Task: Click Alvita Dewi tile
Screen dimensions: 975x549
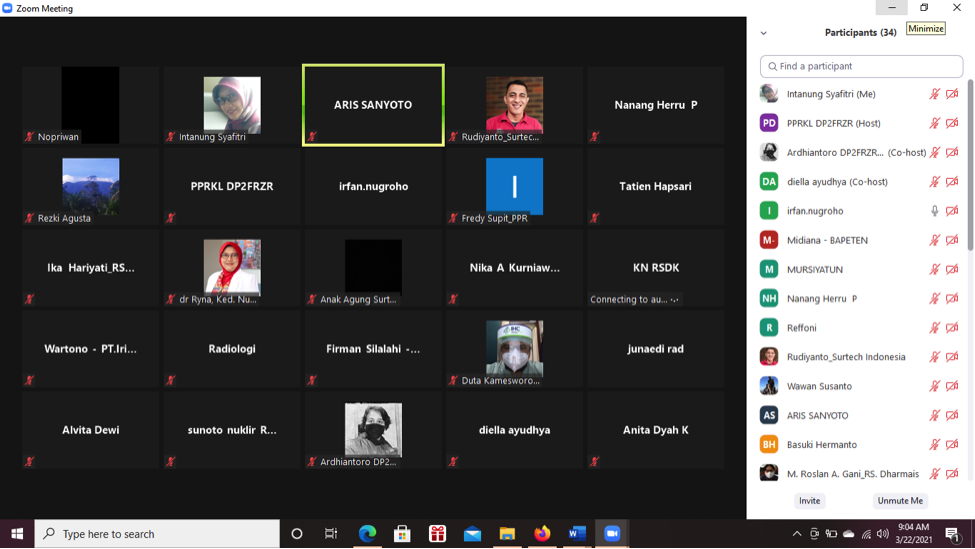Action: [x=91, y=430]
